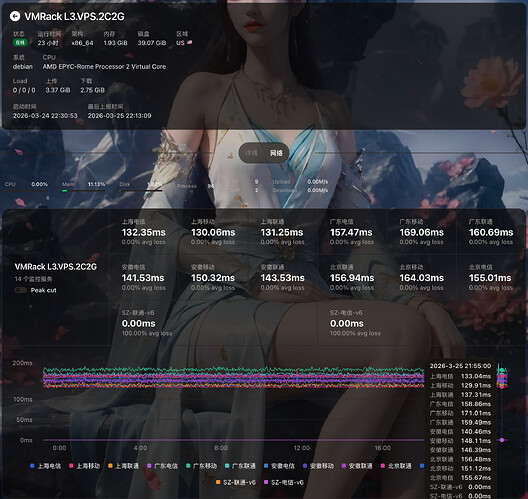Image resolution: width=528 pixels, height=499 pixels.
Task: Click the '23 小时' uptime value
Action: (48, 43)
